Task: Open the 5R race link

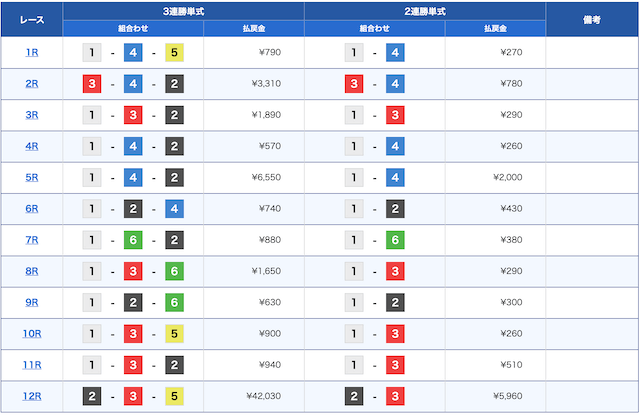Action: click(32, 178)
